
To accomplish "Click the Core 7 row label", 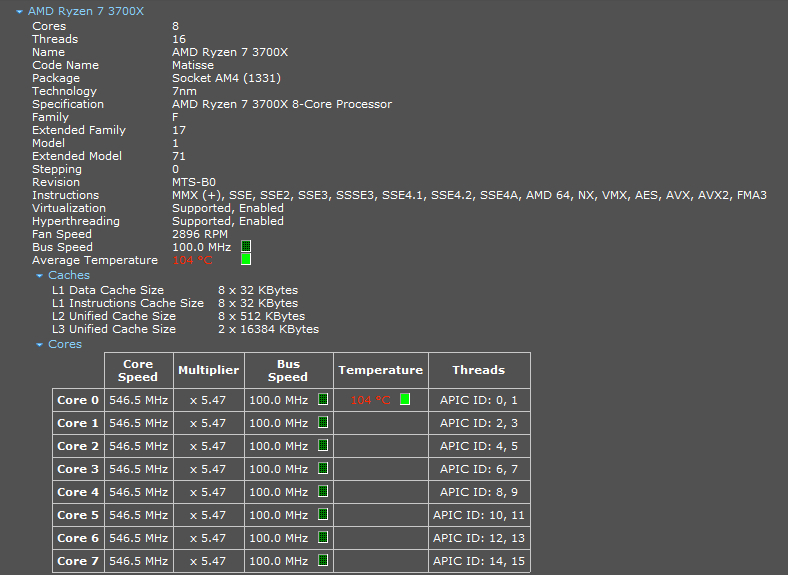I will [78, 561].
